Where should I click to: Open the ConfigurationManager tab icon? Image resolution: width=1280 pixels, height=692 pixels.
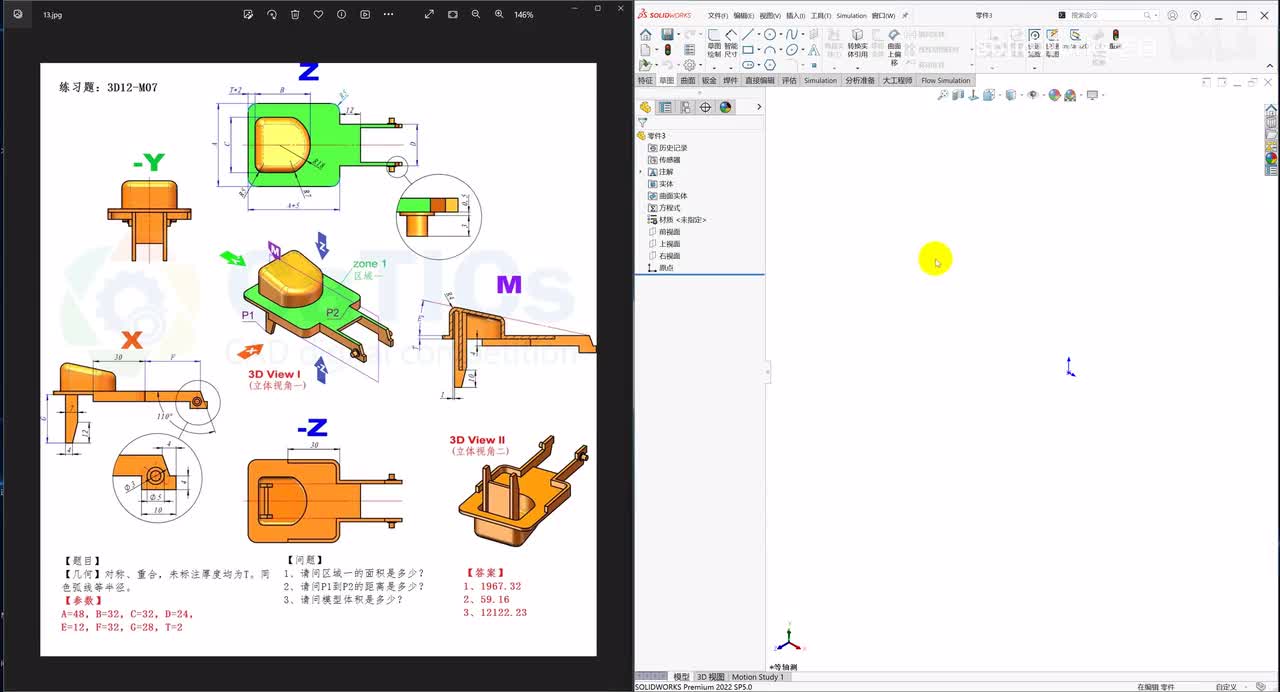[685, 107]
